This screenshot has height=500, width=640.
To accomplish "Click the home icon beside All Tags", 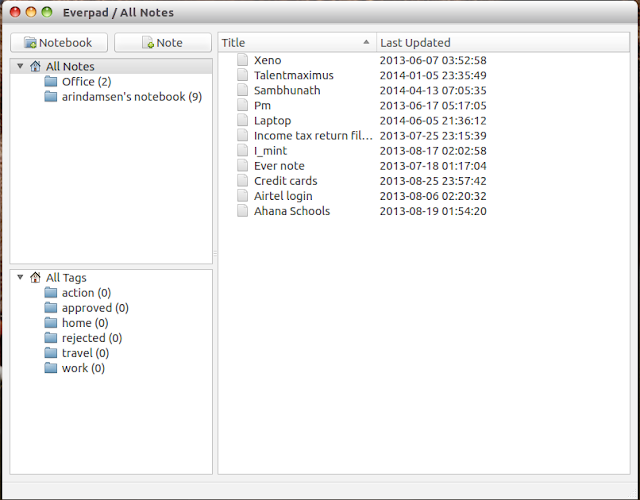I will tap(36, 278).
